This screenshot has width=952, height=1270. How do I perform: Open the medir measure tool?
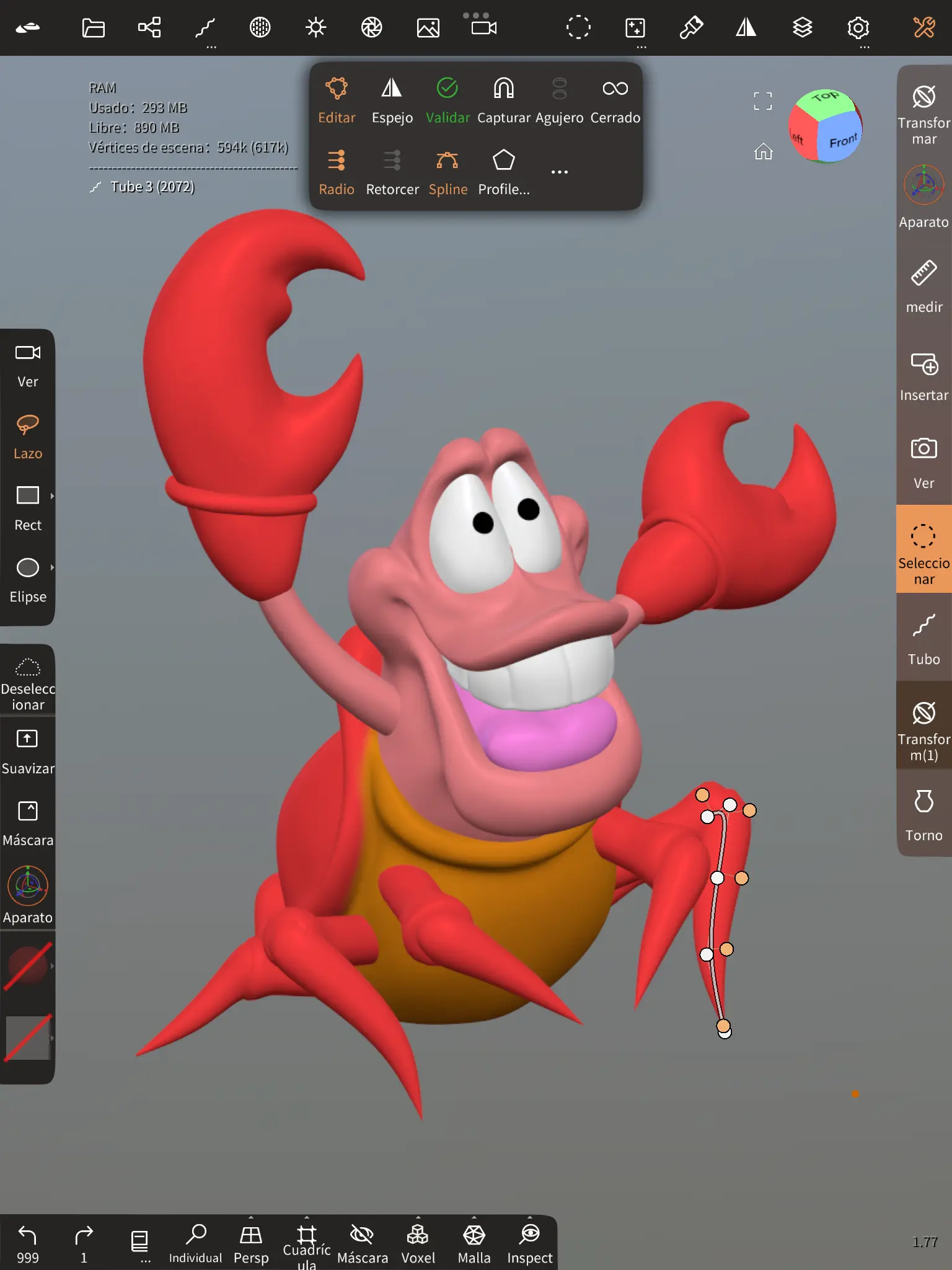923,286
